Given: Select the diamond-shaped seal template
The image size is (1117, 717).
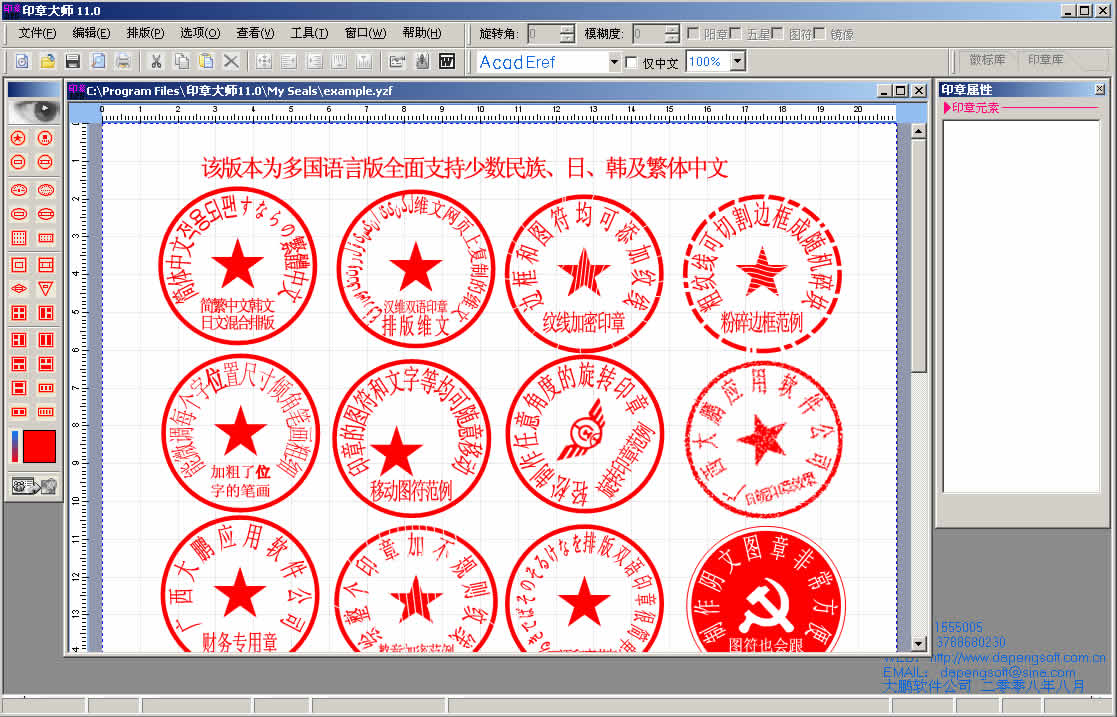Looking at the screenshot, I should 19,289.
